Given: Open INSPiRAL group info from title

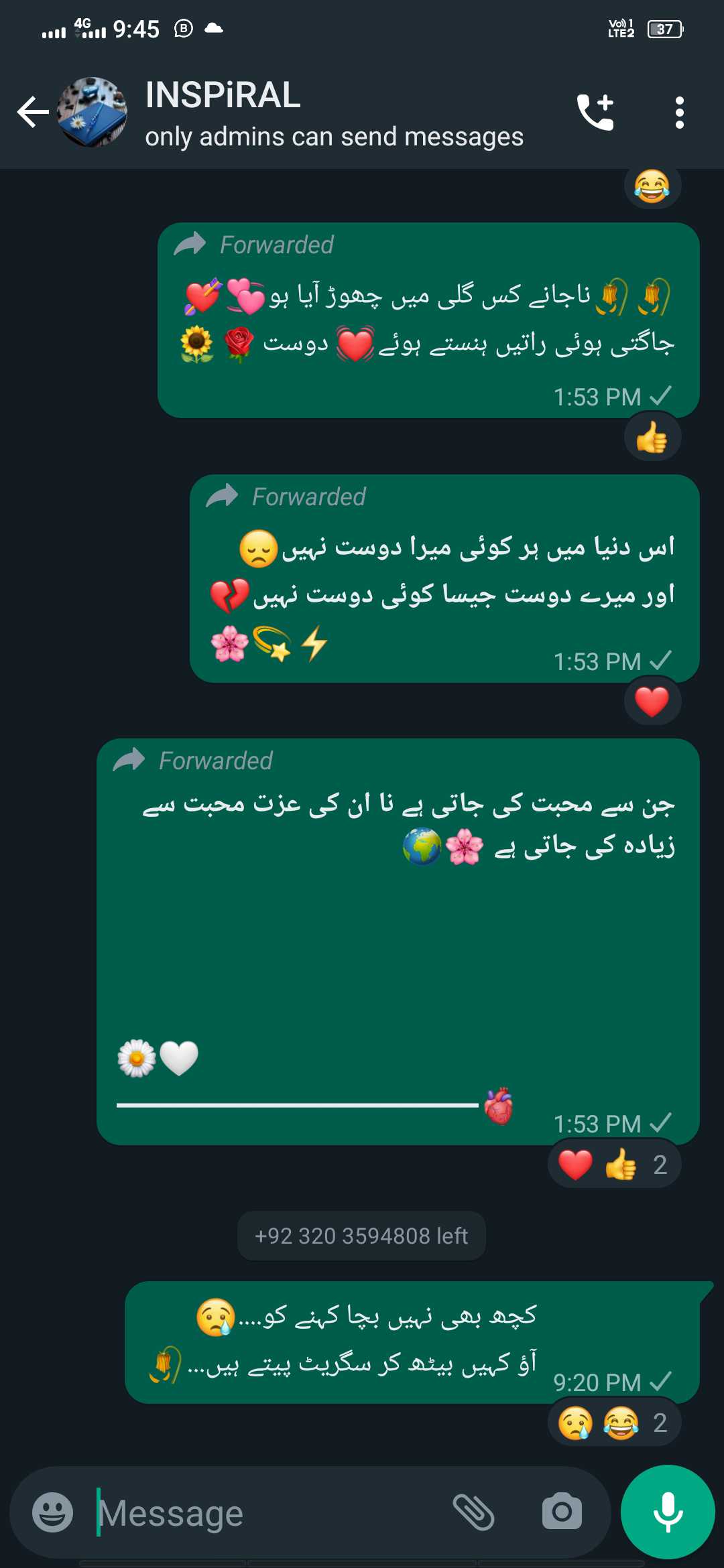Looking at the screenshot, I should pyautogui.click(x=223, y=94).
